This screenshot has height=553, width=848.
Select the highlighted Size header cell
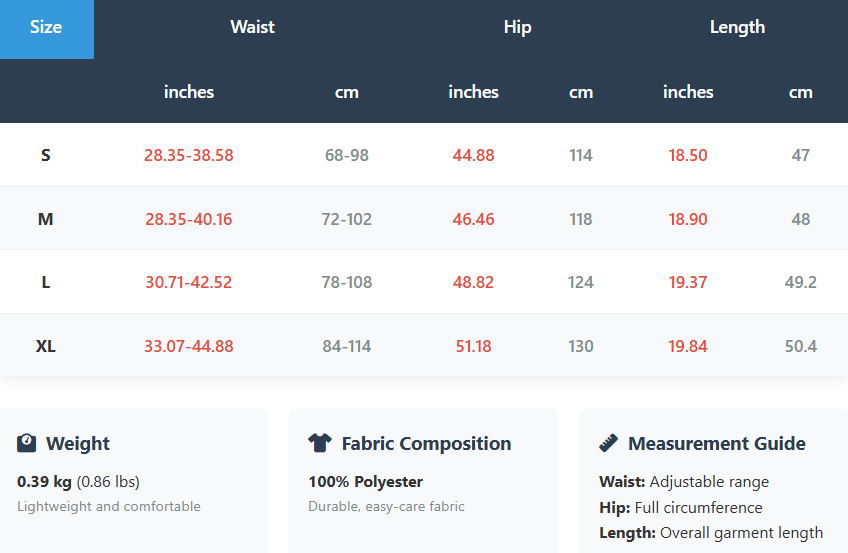coord(46,28)
